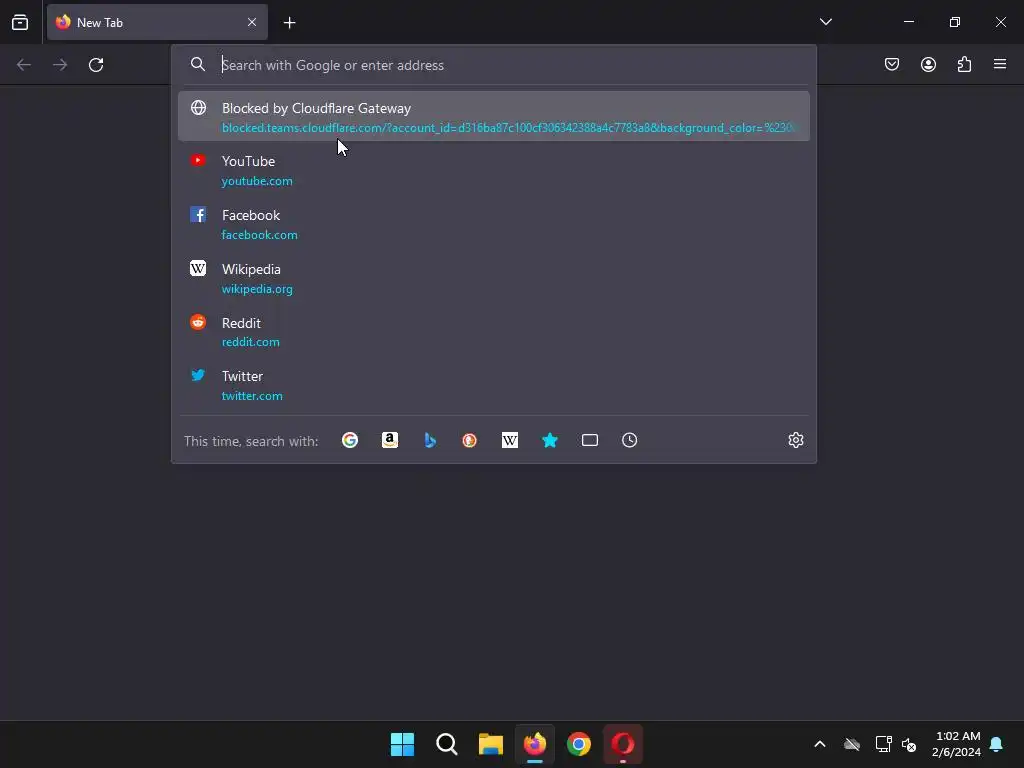The width and height of the screenshot is (1024, 768).
Task: Click the Firefox taskbar icon
Action: click(x=535, y=744)
